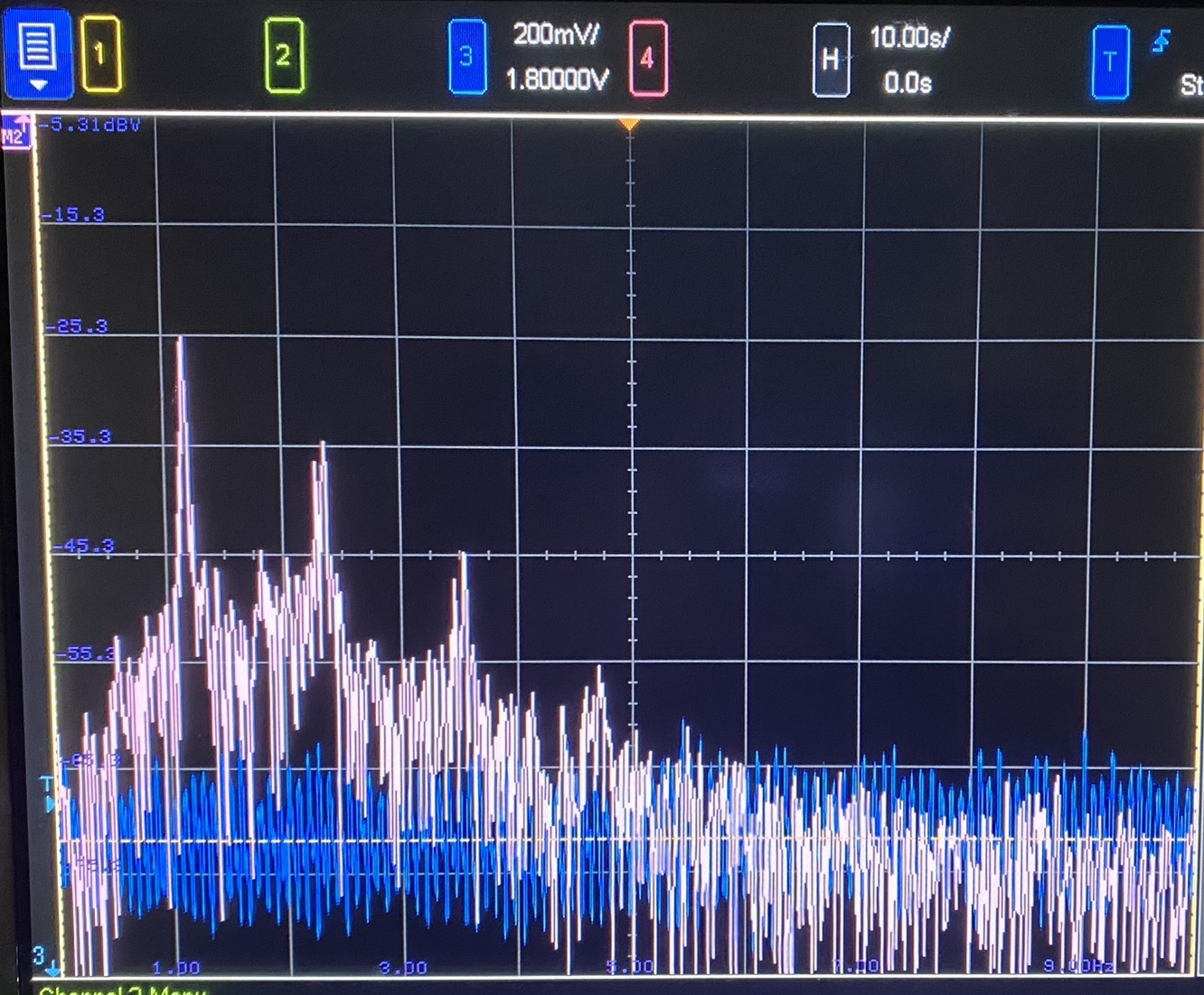Viewport: 1204px width, 995px height.
Task: Tap the rising edge trigger slope icon
Action: [x=1162, y=42]
